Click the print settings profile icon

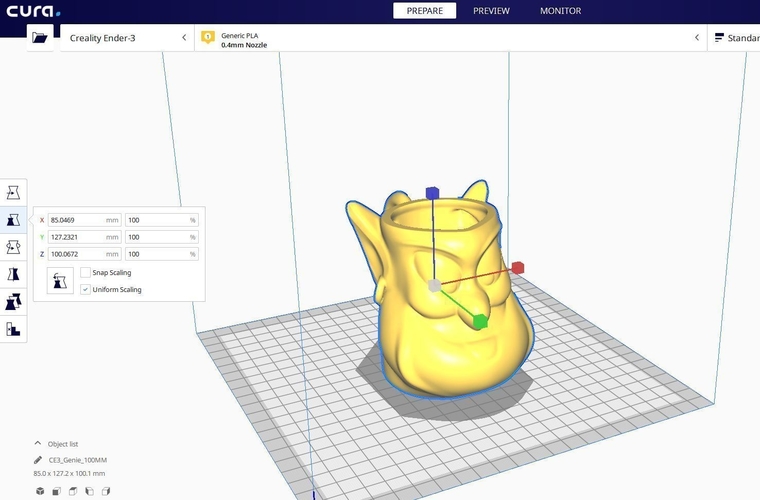(719, 38)
